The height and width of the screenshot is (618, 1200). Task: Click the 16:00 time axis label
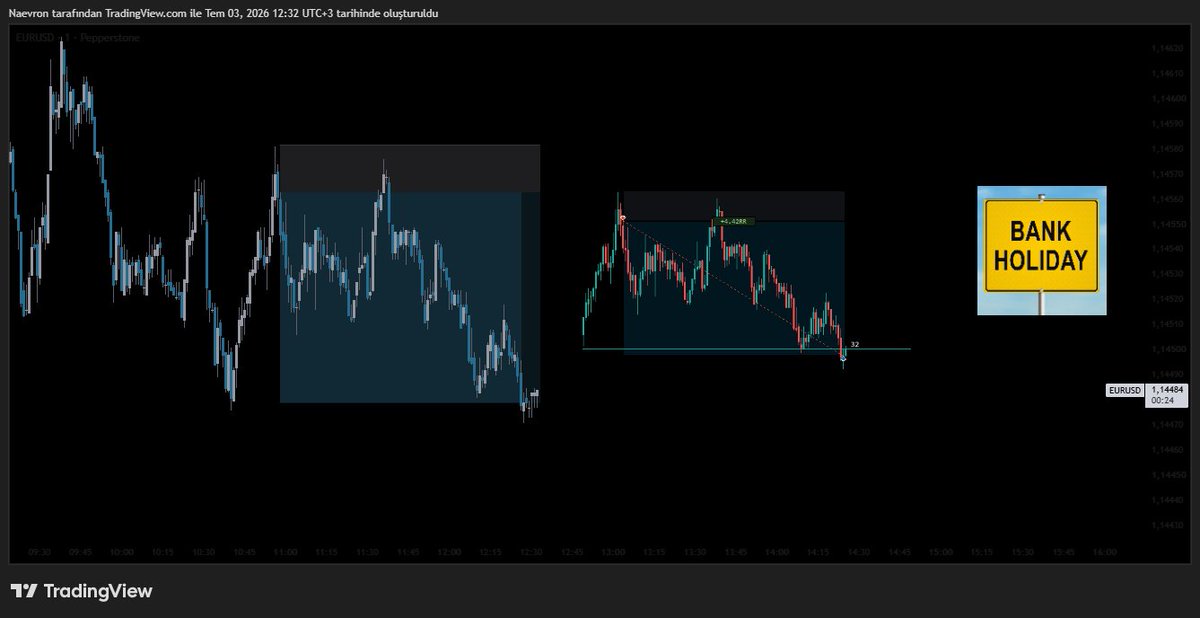click(1105, 551)
